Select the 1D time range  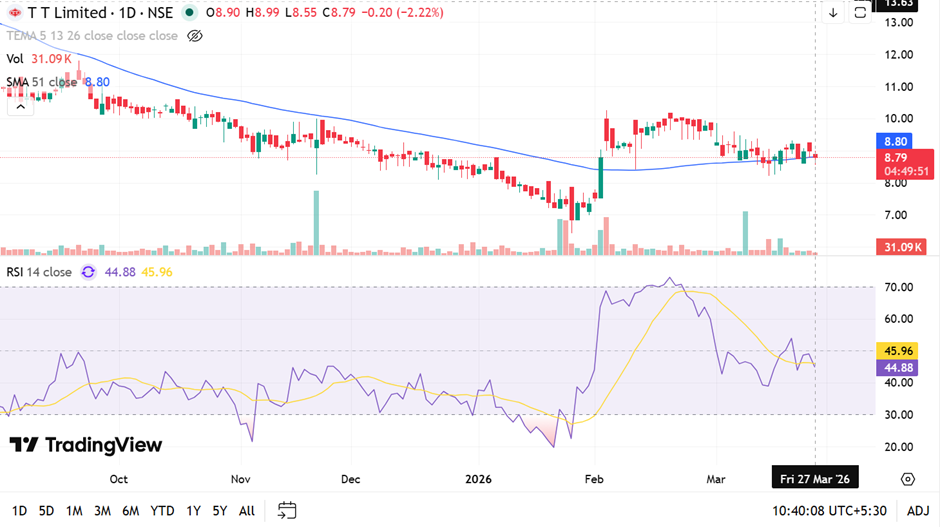(19, 511)
